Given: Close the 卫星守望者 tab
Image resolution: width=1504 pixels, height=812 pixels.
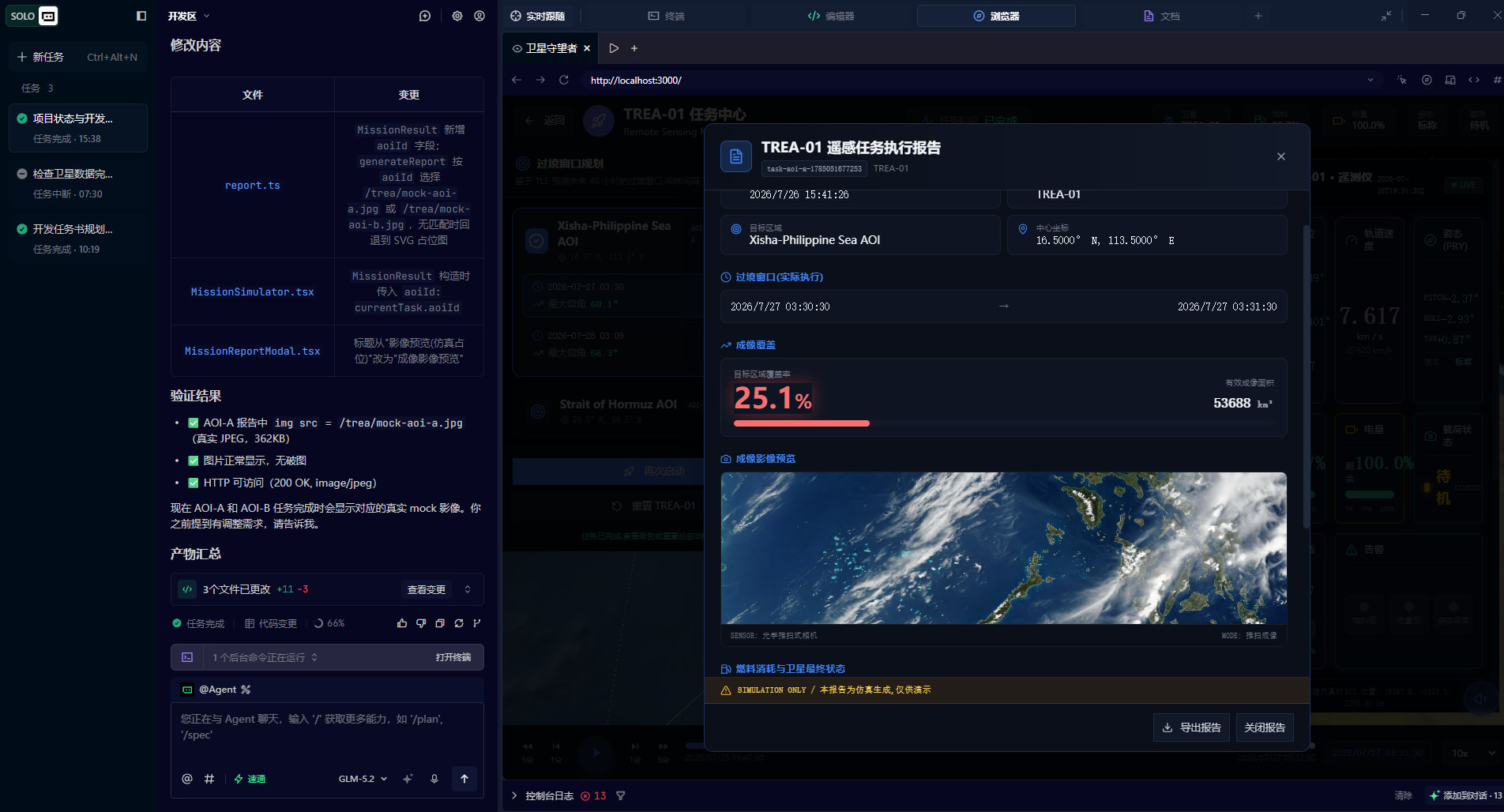Looking at the screenshot, I should pyautogui.click(x=587, y=48).
